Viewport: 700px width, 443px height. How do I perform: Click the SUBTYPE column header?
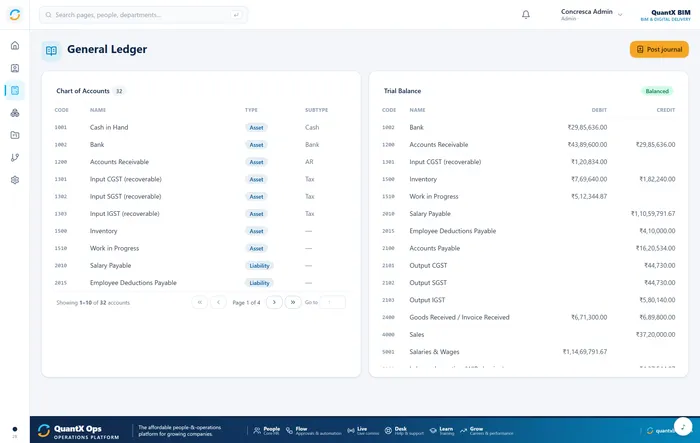pyautogui.click(x=316, y=110)
